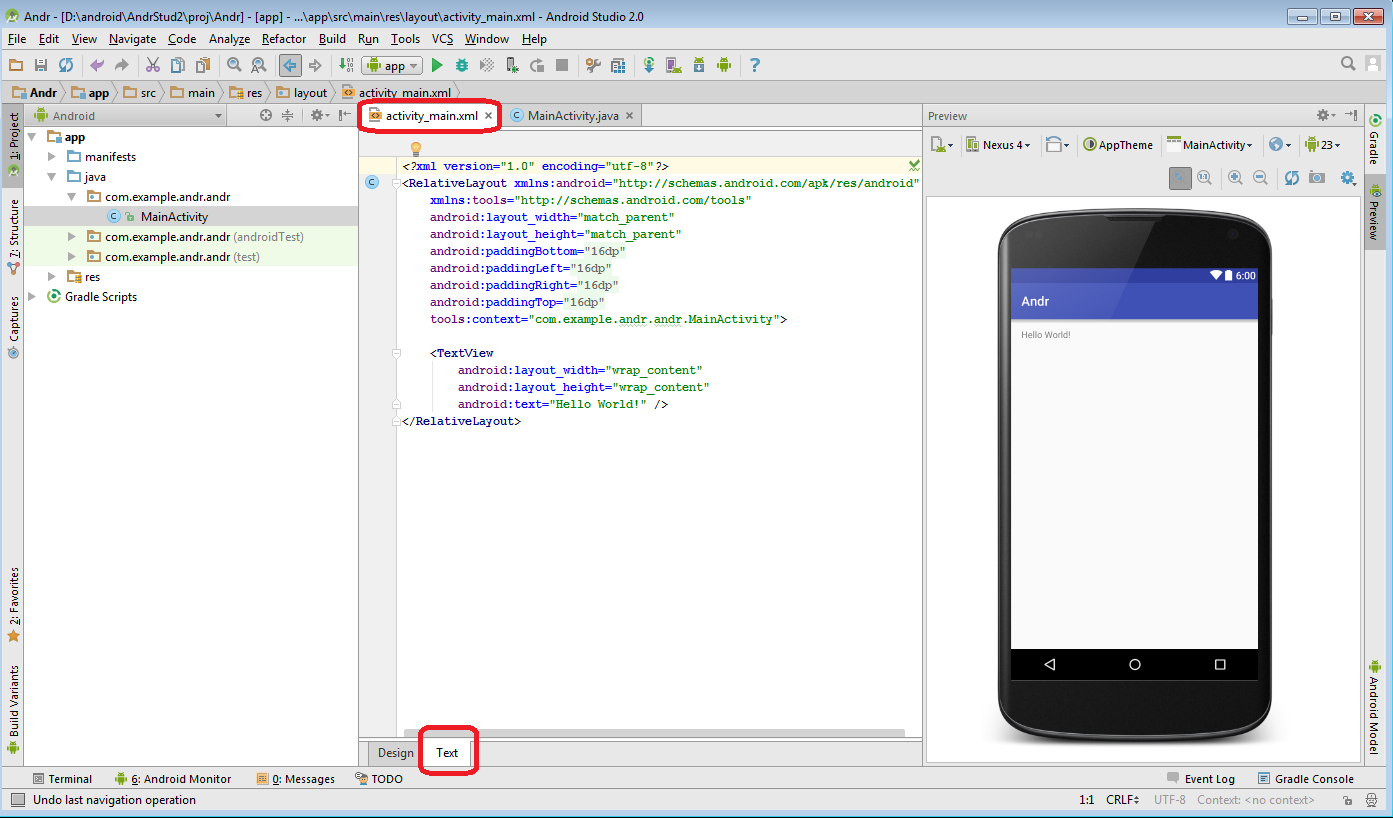Open the Build menu
Screen dimensions: 1393x818
pyautogui.click(x=332, y=39)
